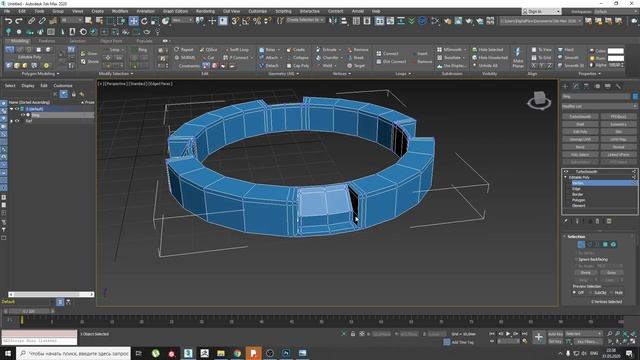Open the Create tab plus icon in command panel
Image resolution: width=640 pixels, height=360 pixels.
[565, 86]
